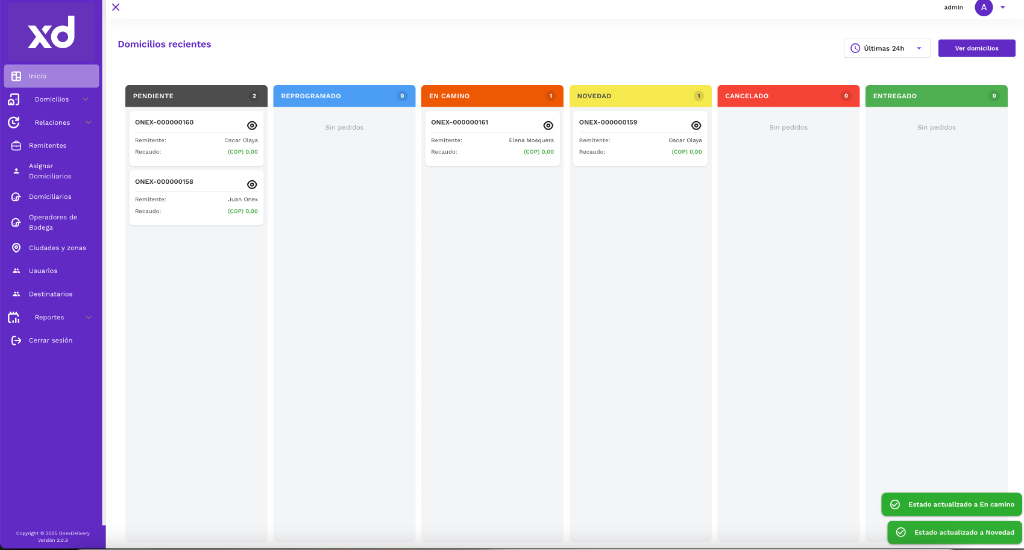Screen dimensions: 1024x550
Task: Open the Últimas 24h time range dropdown
Action: click(888, 48)
